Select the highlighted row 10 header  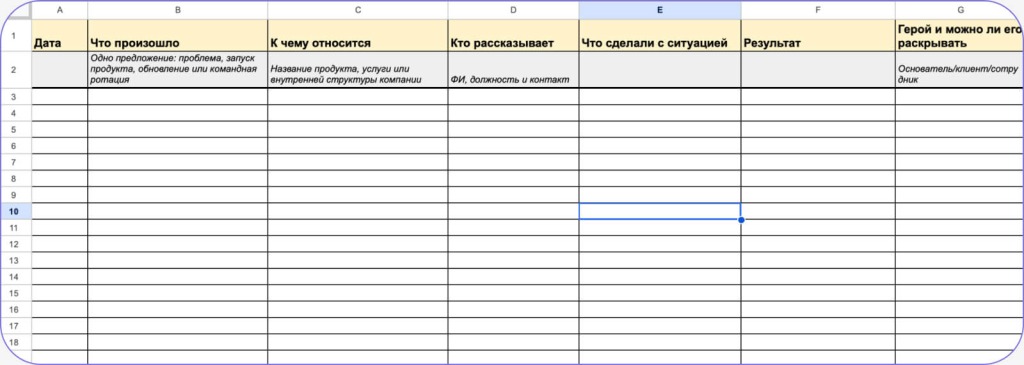[16, 211]
